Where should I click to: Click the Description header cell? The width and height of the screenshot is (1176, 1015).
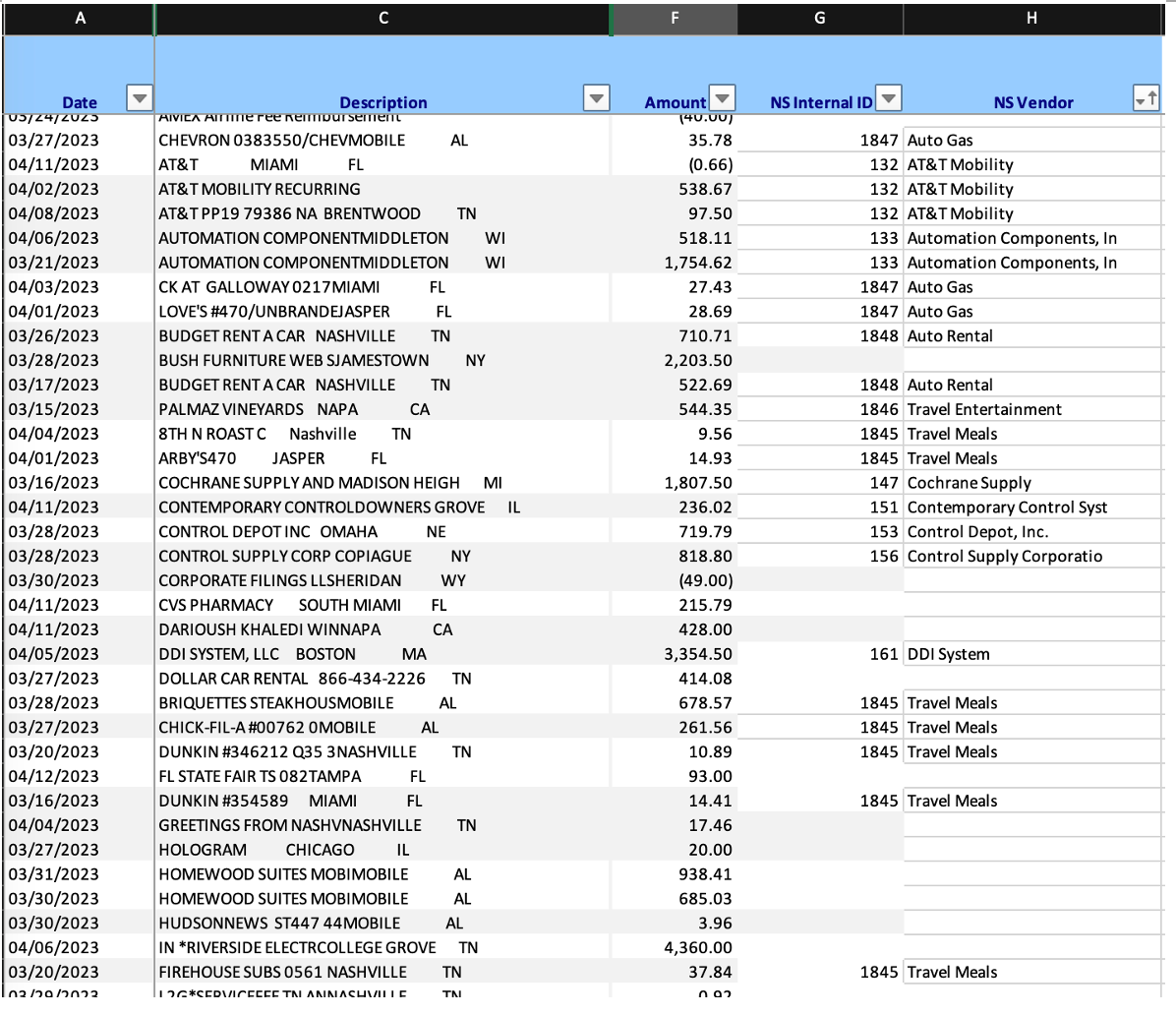coord(383,75)
